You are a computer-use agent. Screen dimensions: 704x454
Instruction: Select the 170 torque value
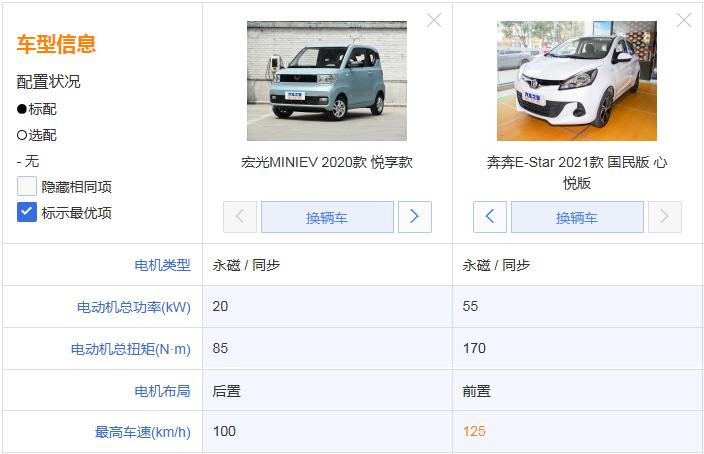[x=474, y=348]
